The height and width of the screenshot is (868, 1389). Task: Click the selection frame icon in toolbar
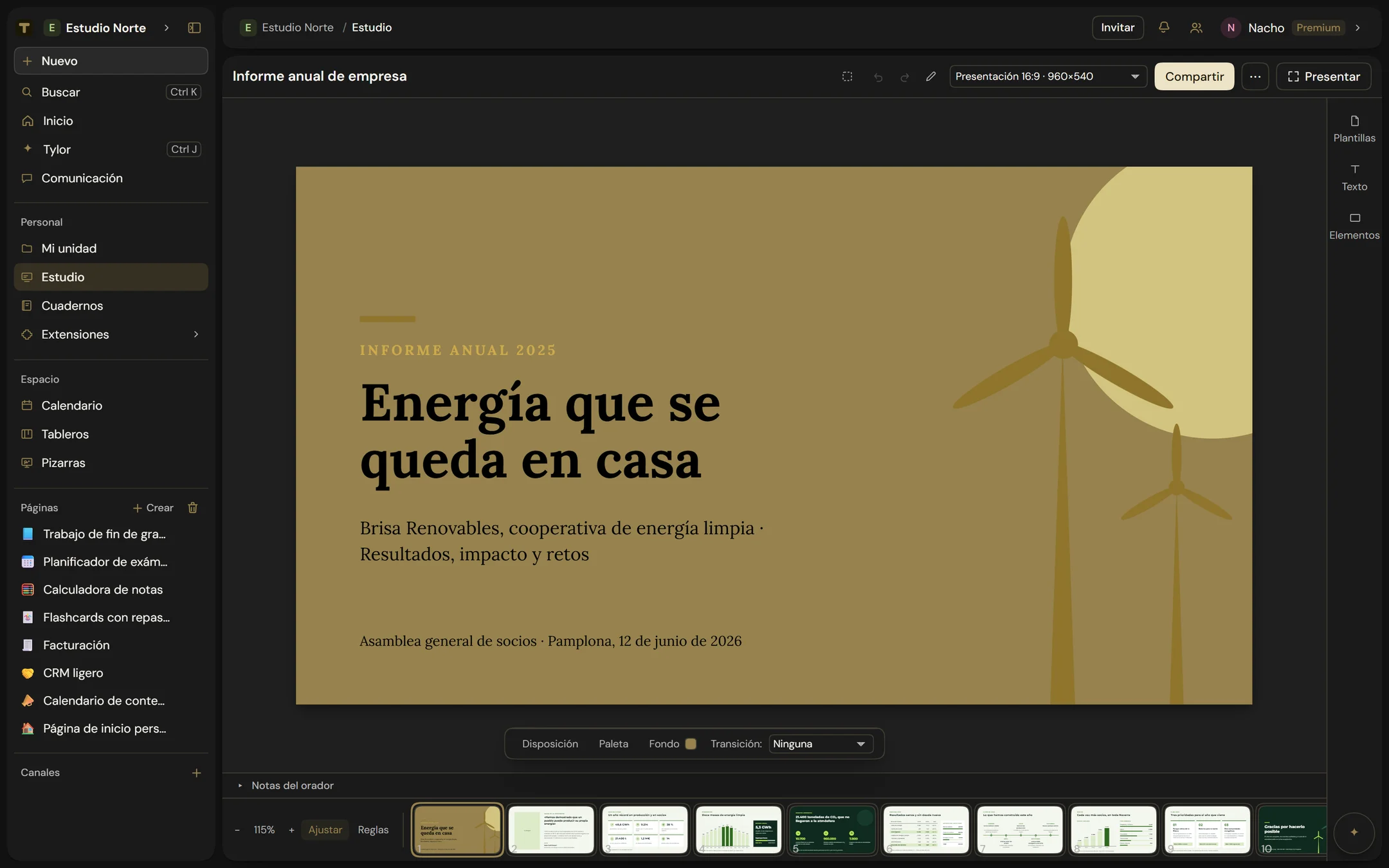click(847, 77)
